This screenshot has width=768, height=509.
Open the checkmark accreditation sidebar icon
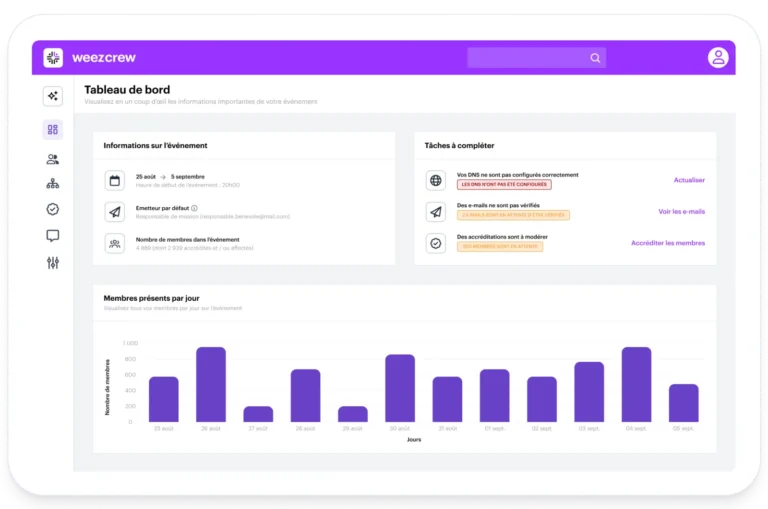click(x=53, y=209)
